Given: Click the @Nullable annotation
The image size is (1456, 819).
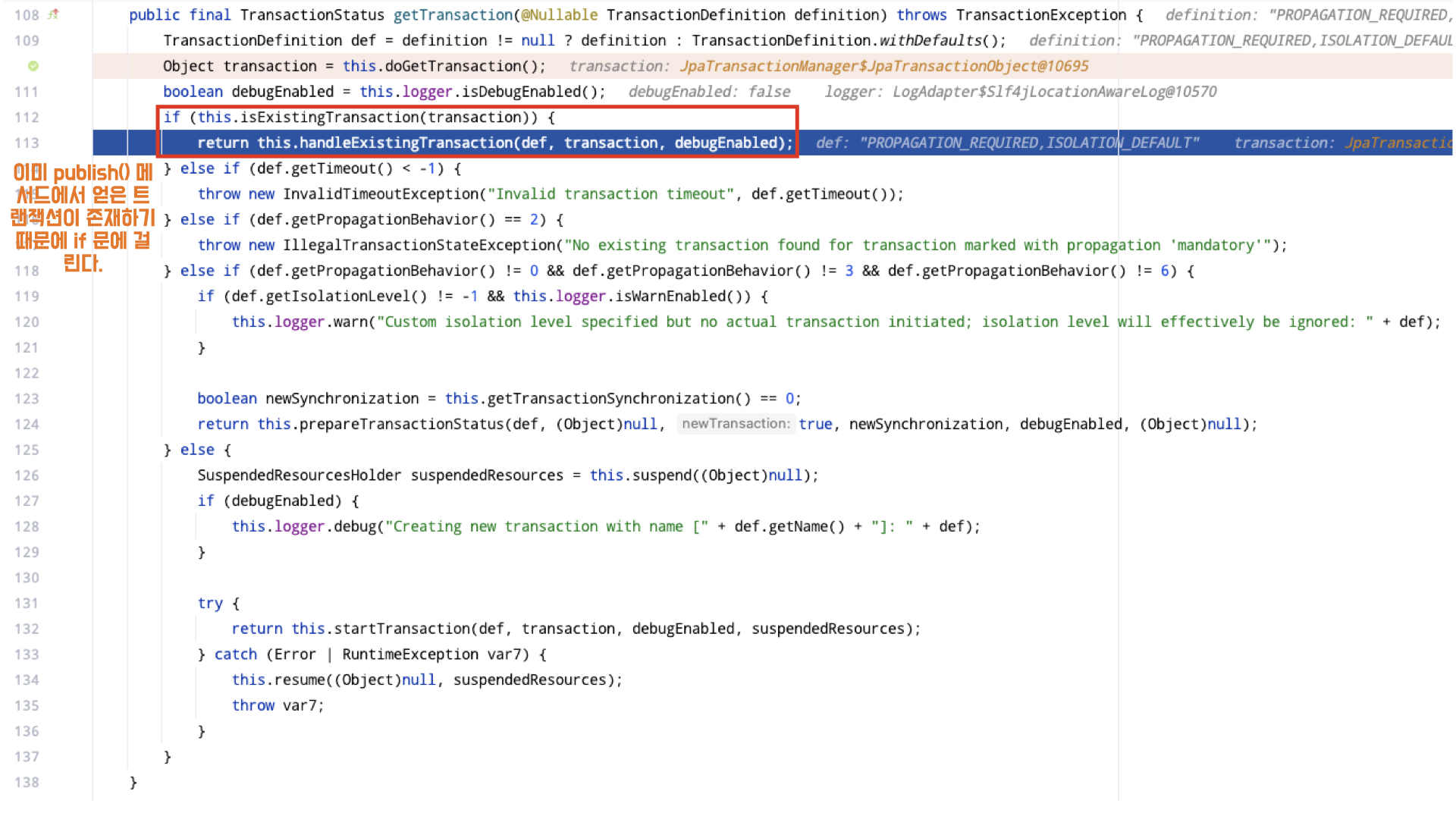Looking at the screenshot, I should (559, 15).
